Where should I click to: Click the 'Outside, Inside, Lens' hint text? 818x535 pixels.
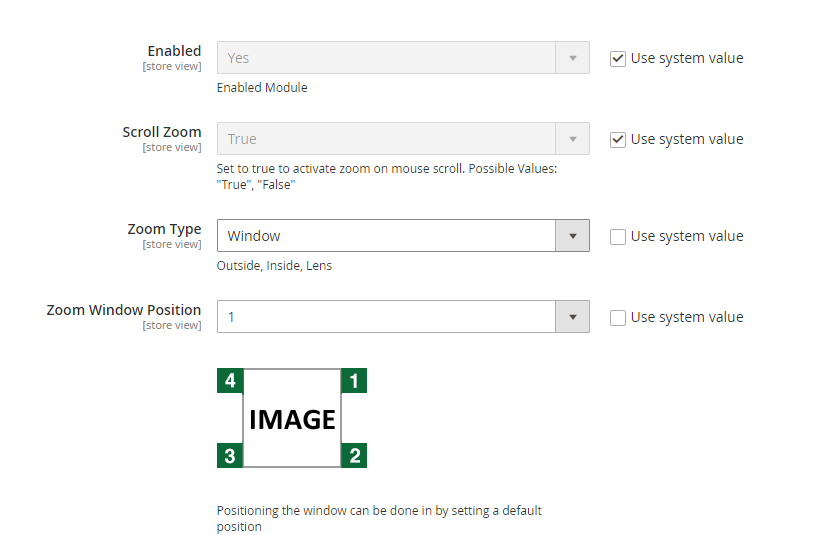point(274,266)
